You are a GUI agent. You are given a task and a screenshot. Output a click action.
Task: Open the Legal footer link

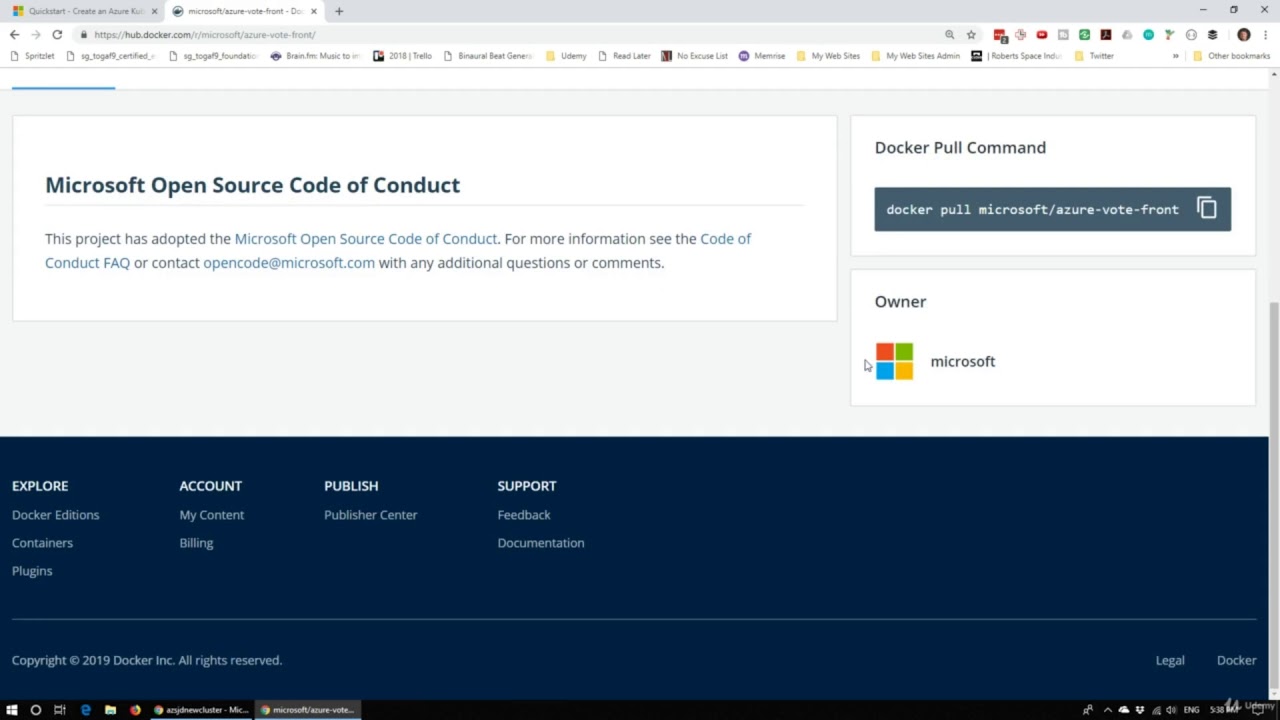pos(1170,660)
